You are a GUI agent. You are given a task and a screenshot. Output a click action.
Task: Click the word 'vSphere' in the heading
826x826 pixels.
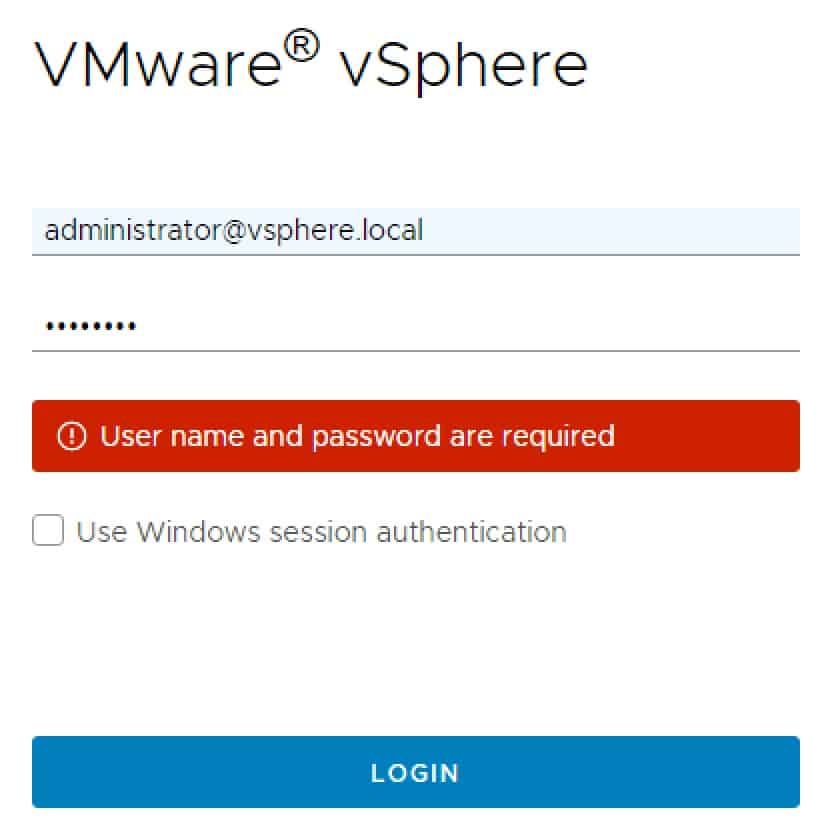coord(463,67)
